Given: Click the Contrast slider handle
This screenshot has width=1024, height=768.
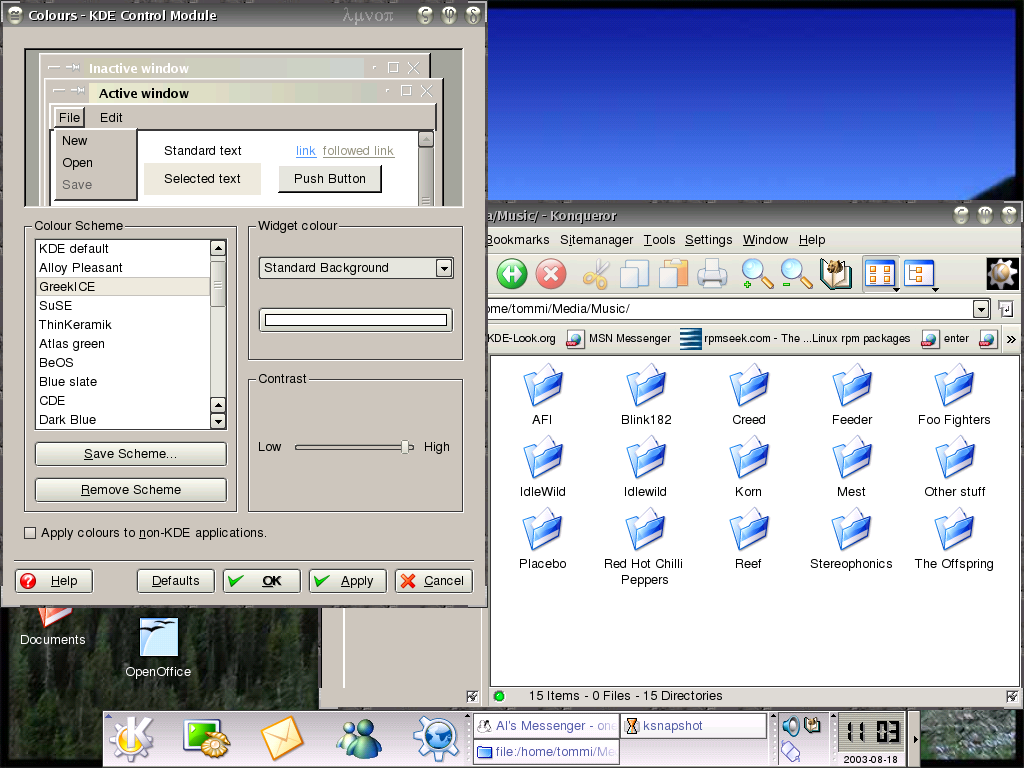Looking at the screenshot, I should (x=406, y=447).
